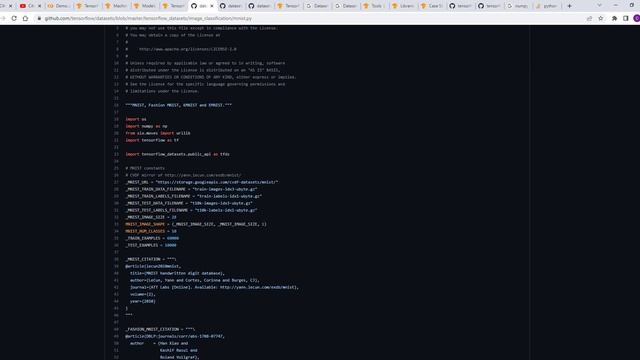640x360 pixels.
Task: Click the 'import tensorflow as tf' line
Action: tap(152, 140)
